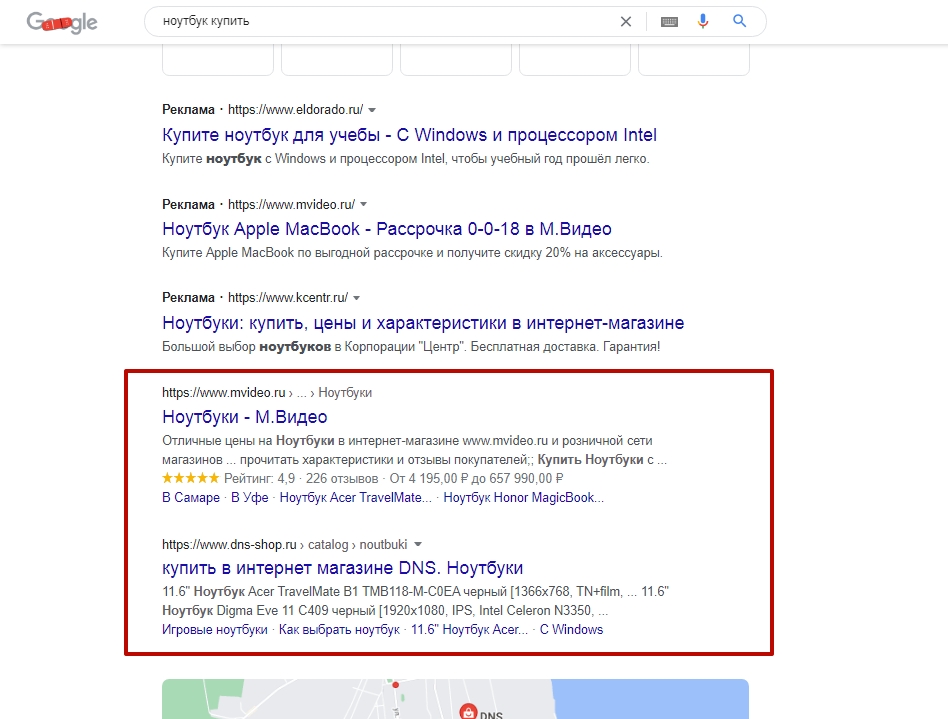The width and height of the screenshot is (948, 719).
Task: Open 'купить в интернет магазине DNS. Ноутбуки' result
Action: [x=343, y=568]
